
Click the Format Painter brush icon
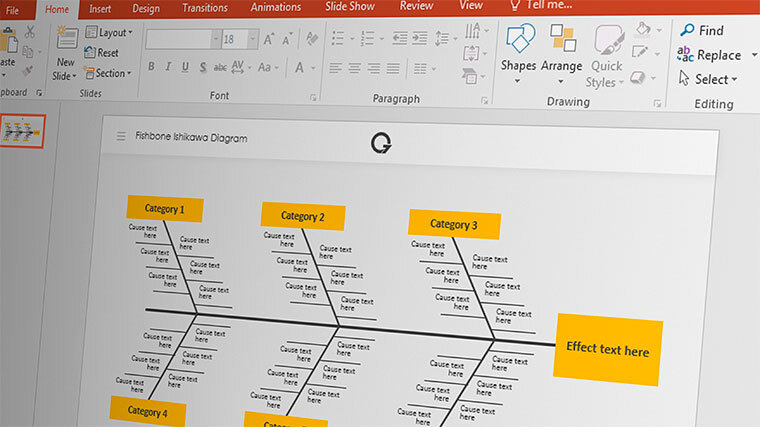[28, 71]
